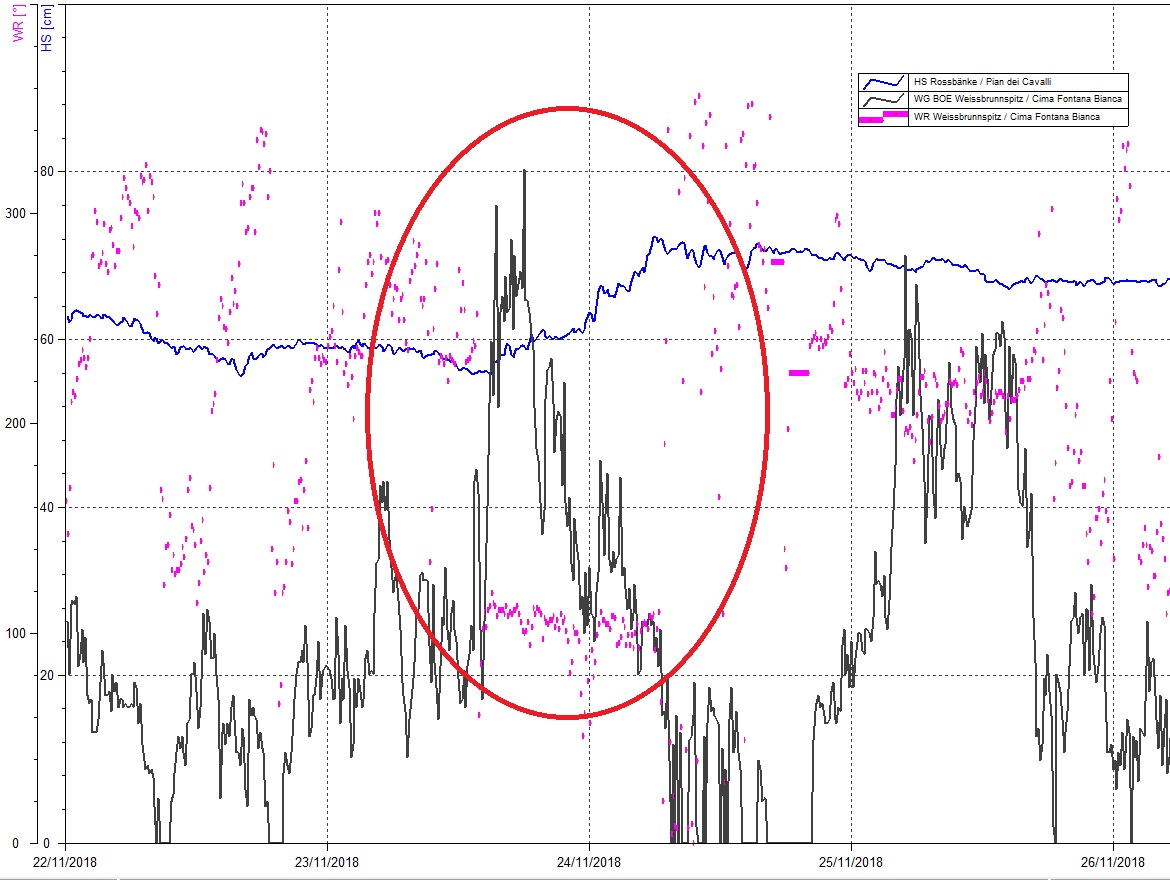Click the HS [cm] axis title
The height and width of the screenshot is (880, 1170).
click(x=45, y=26)
